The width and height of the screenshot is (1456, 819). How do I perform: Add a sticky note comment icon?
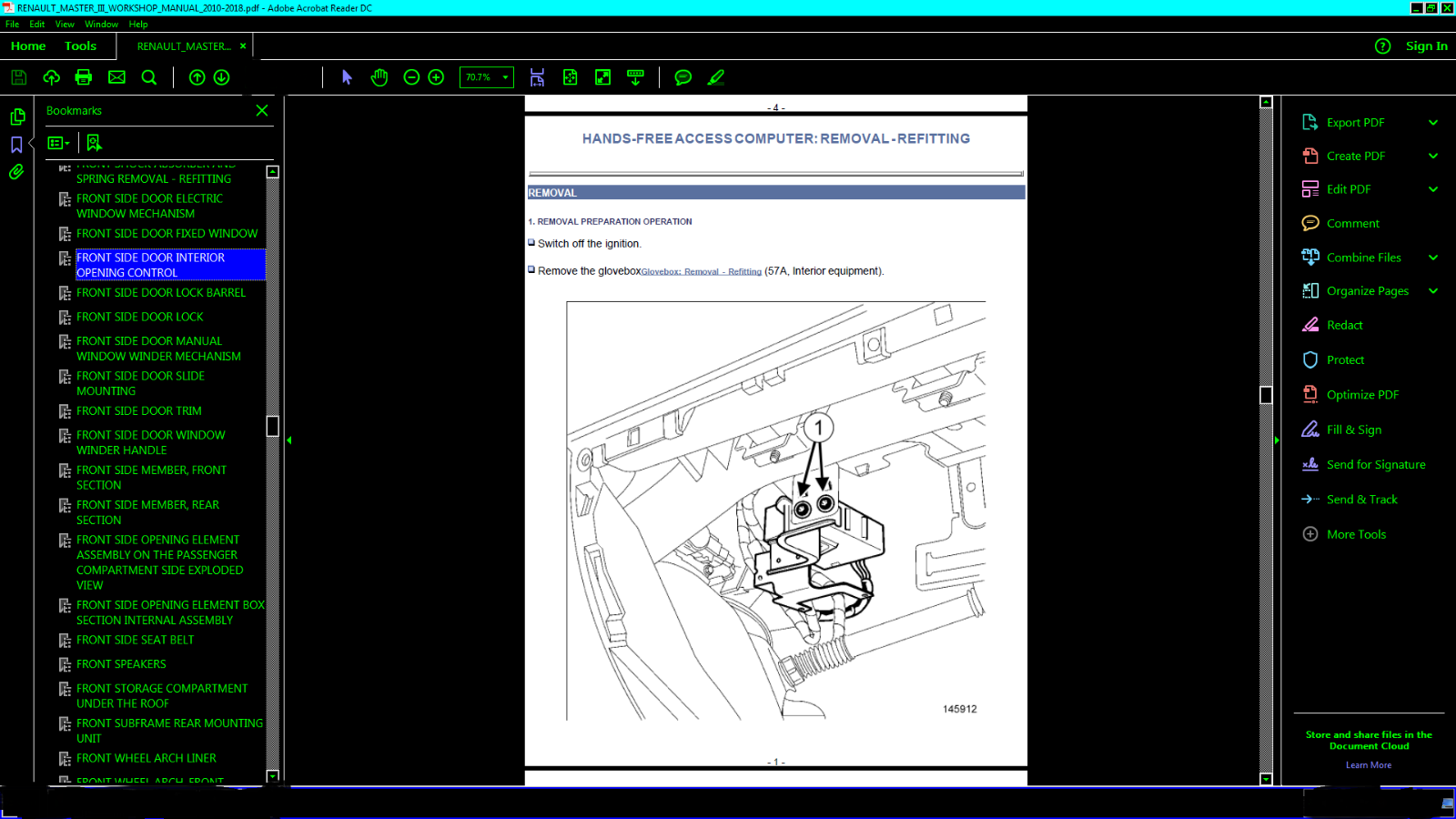pos(682,77)
